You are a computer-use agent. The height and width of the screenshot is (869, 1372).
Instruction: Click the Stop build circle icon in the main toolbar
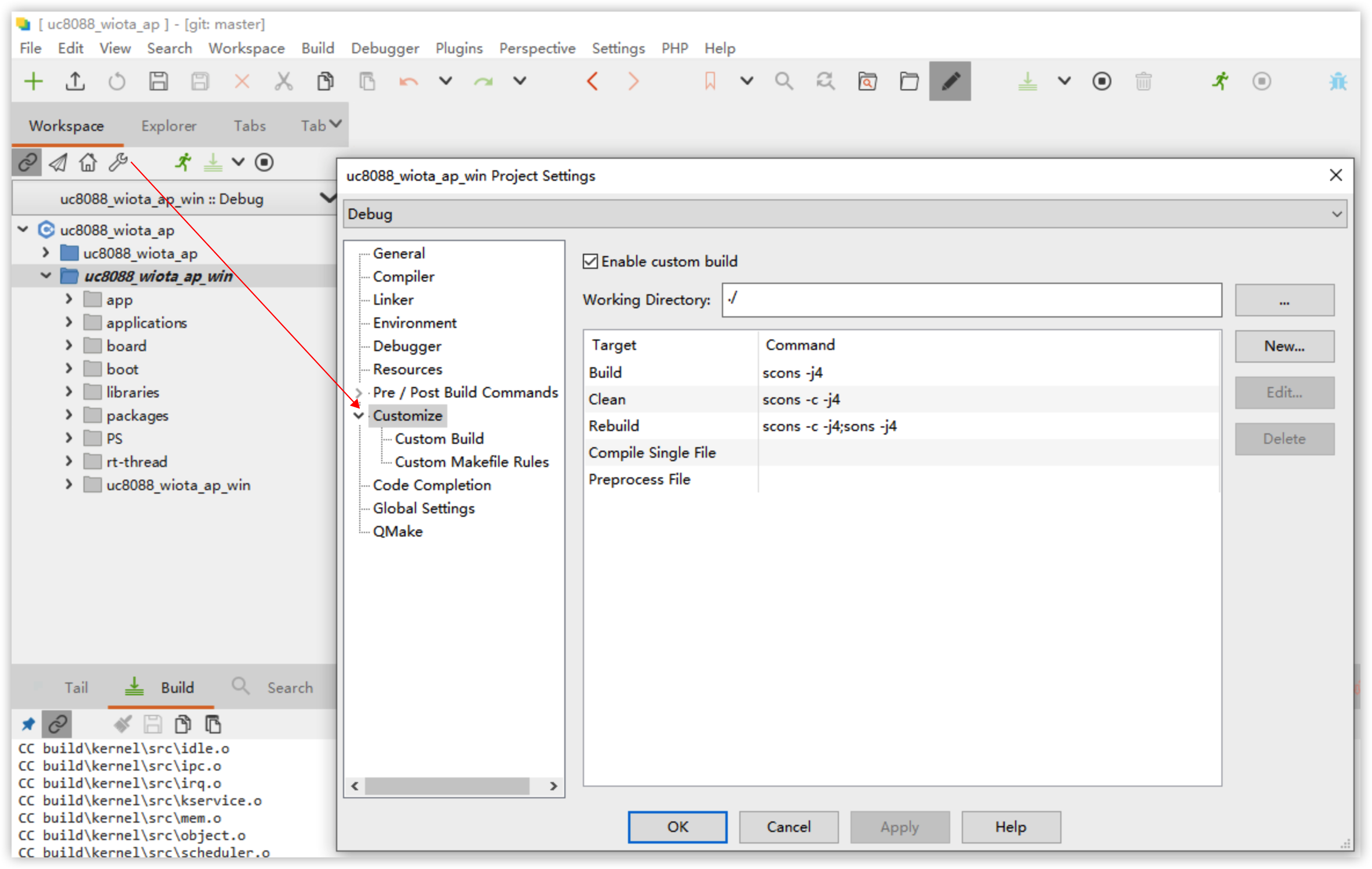tap(1101, 81)
